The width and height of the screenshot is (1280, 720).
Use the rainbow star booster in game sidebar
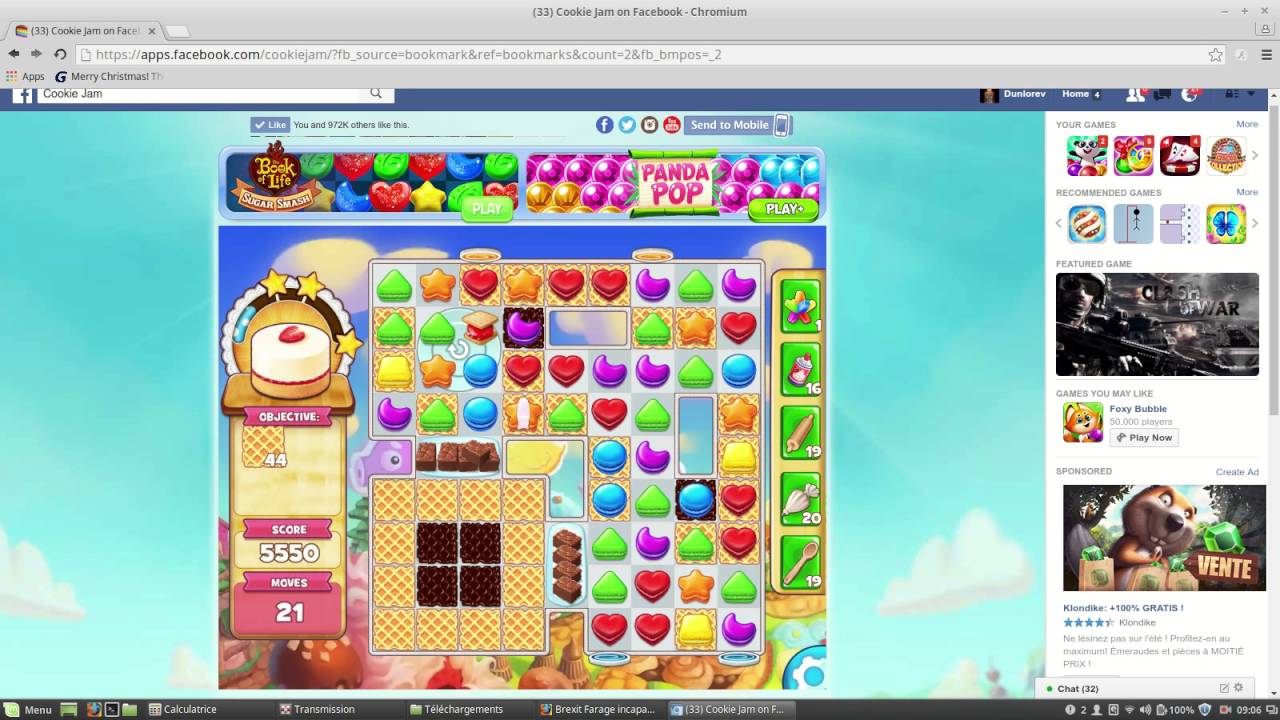pyautogui.click(x=800, y=305)
